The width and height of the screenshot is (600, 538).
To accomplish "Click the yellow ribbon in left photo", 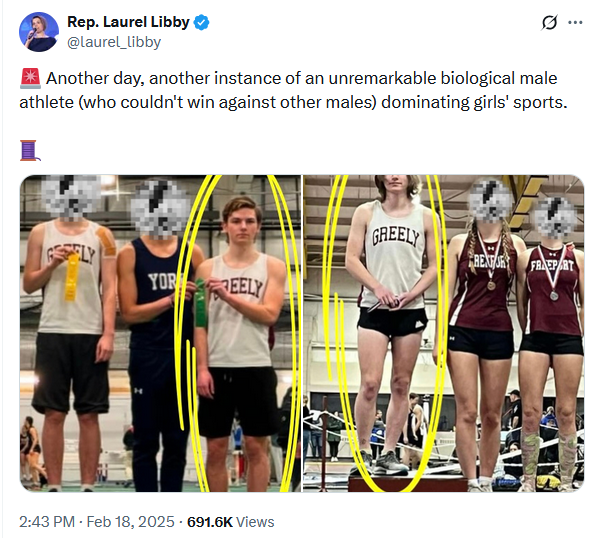I will (x=72, y=276).
